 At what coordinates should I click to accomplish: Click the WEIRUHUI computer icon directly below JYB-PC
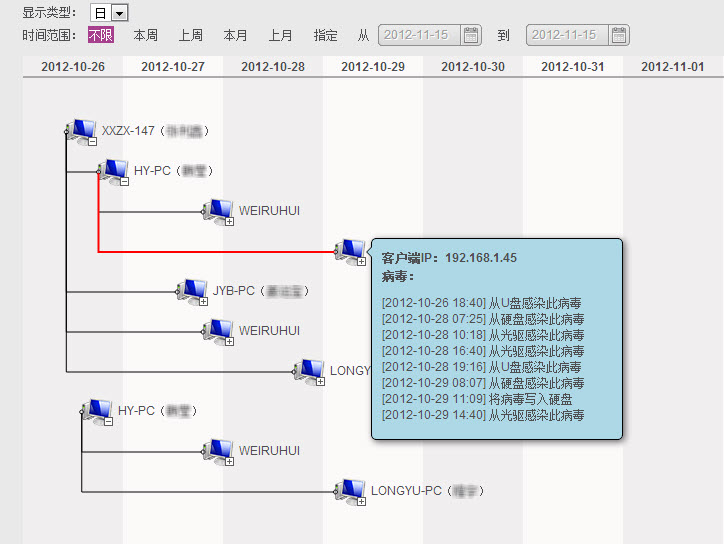click(217, 329)
